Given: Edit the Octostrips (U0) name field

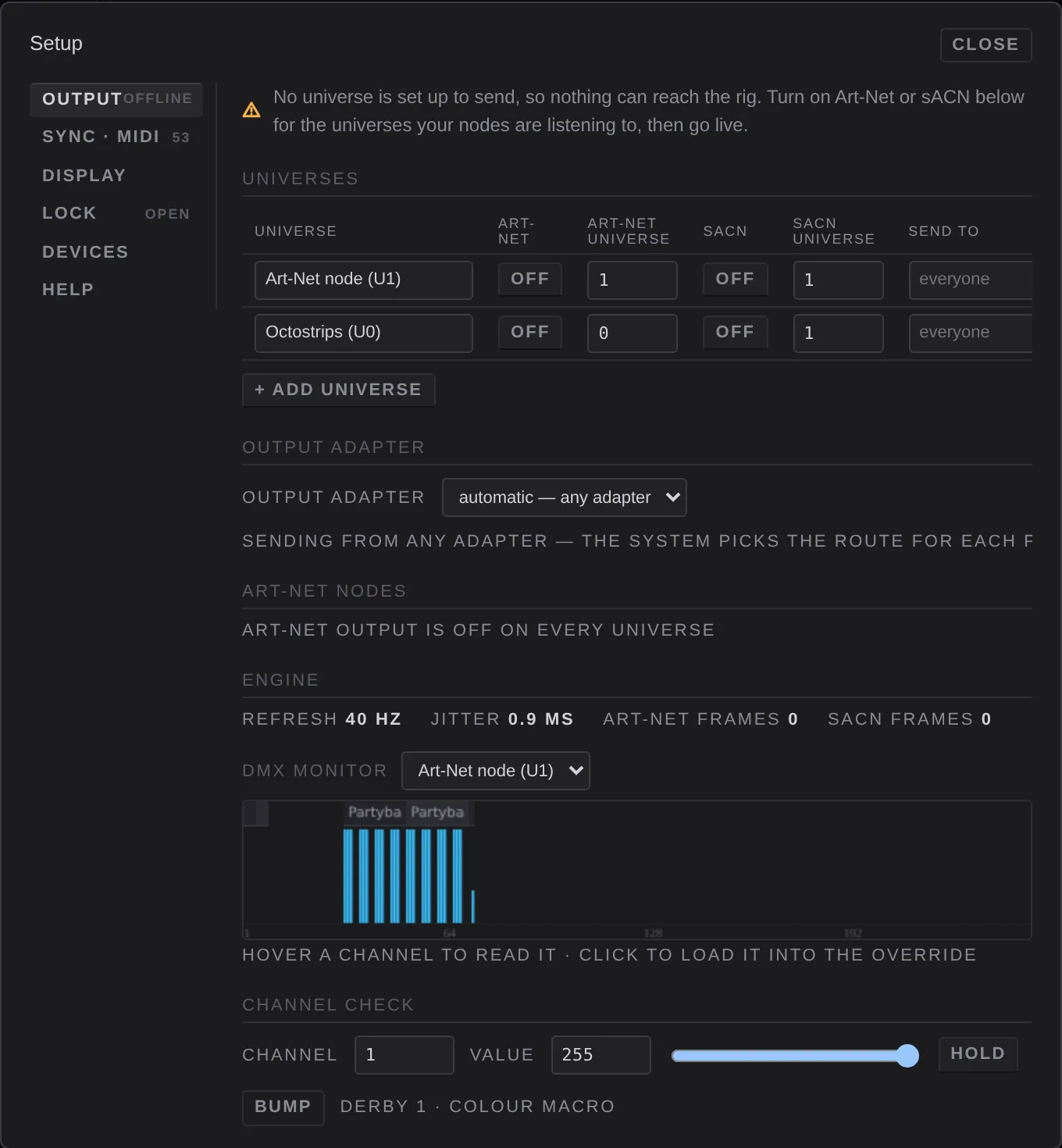Looking at the screenshot, I should point(364,333).
